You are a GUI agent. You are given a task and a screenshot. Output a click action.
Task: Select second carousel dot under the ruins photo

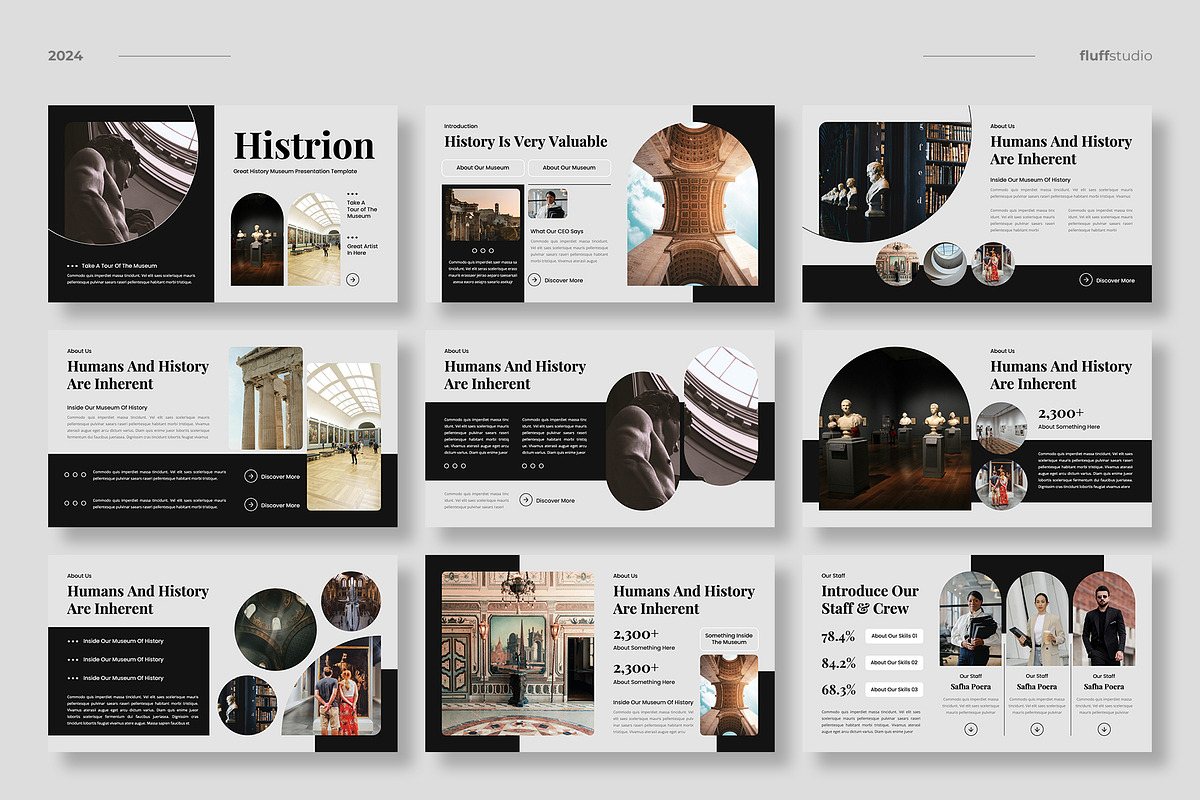tap(483, 250)
